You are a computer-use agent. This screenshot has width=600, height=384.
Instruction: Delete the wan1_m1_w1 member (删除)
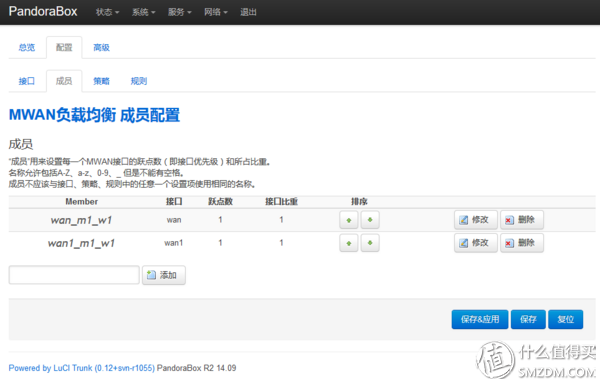(x=522, y=243)
